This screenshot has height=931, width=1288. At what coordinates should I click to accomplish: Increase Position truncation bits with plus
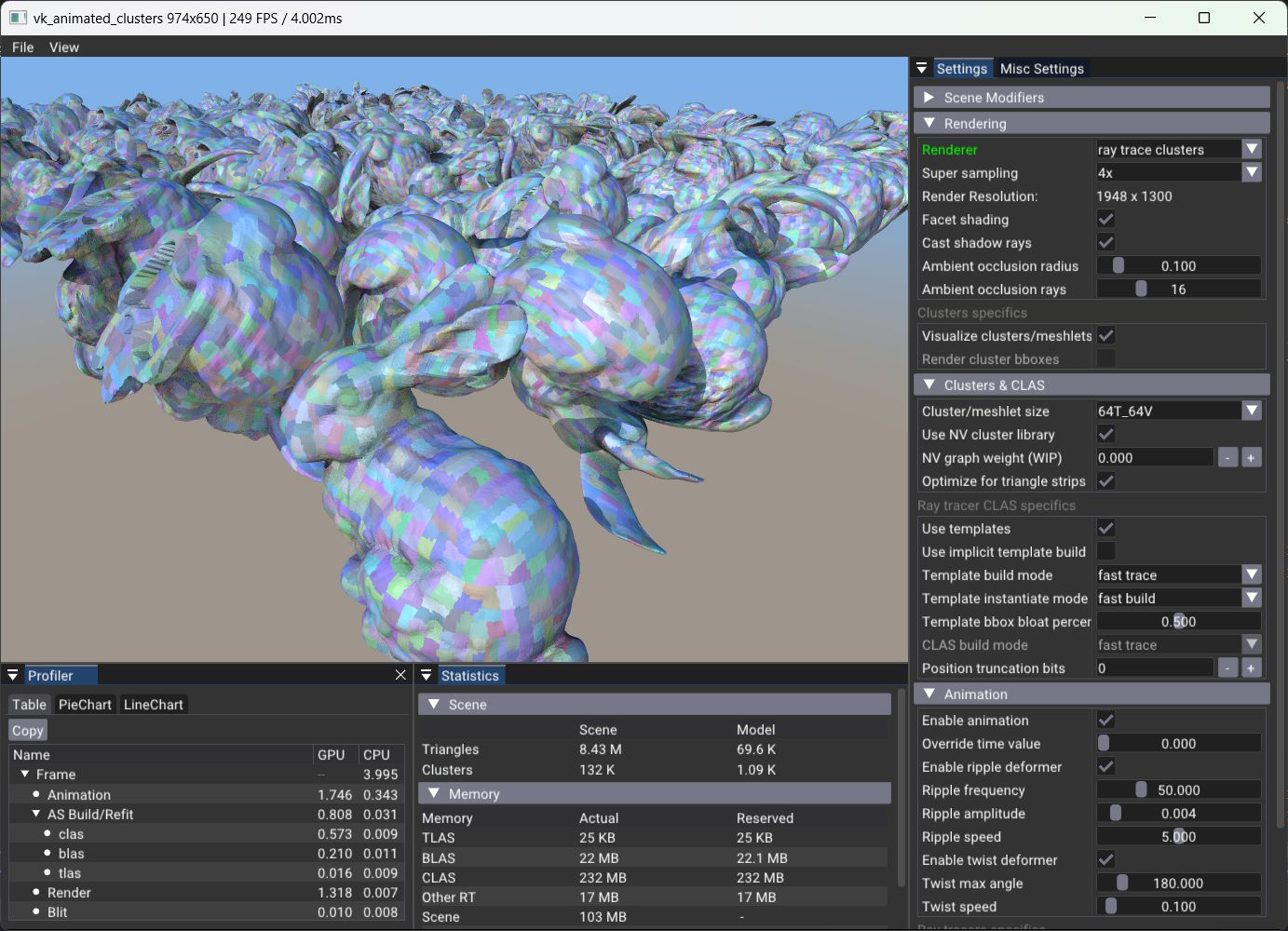pos(1251,668)
